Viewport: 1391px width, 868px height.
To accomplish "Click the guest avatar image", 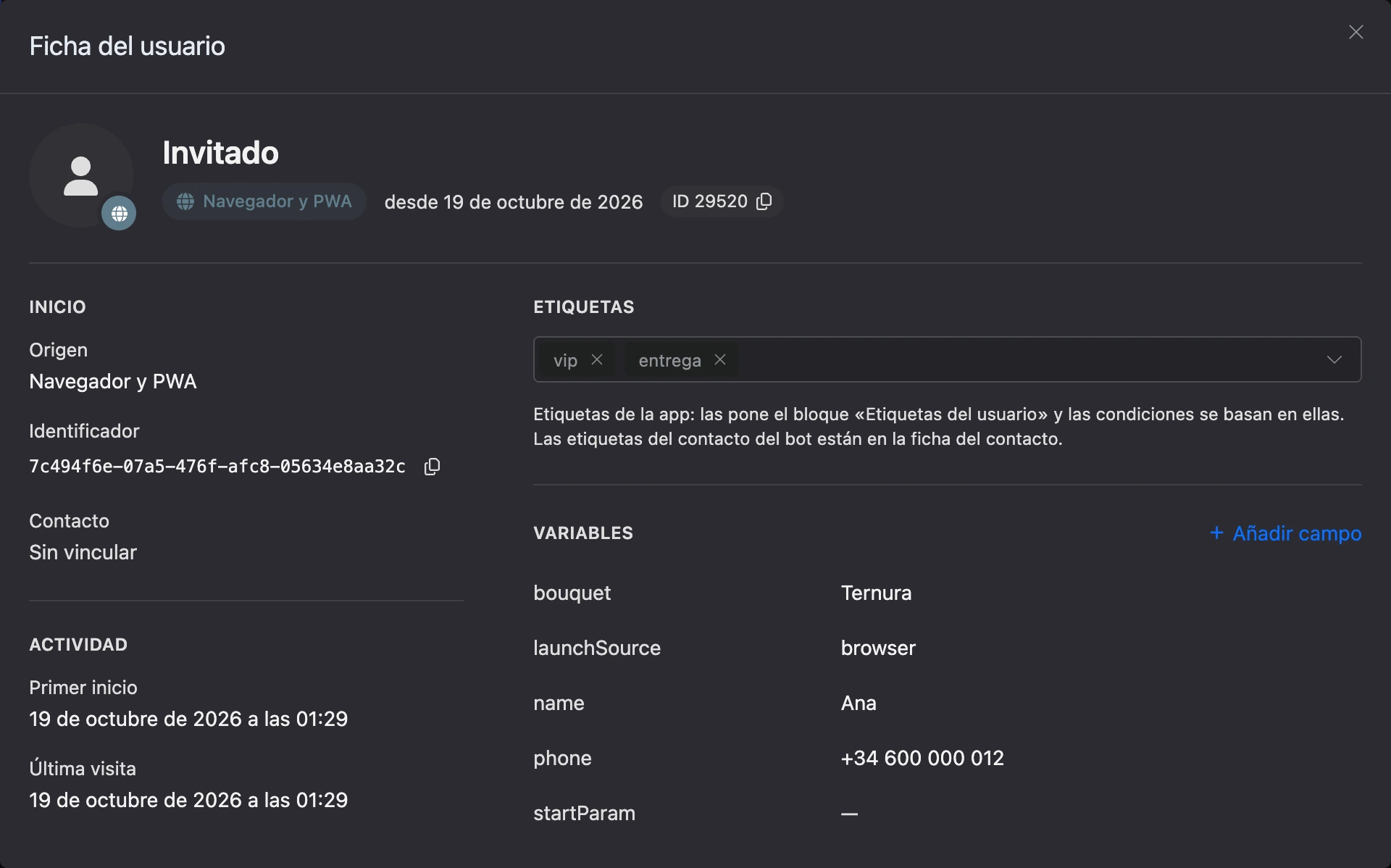I will [81, 175].
